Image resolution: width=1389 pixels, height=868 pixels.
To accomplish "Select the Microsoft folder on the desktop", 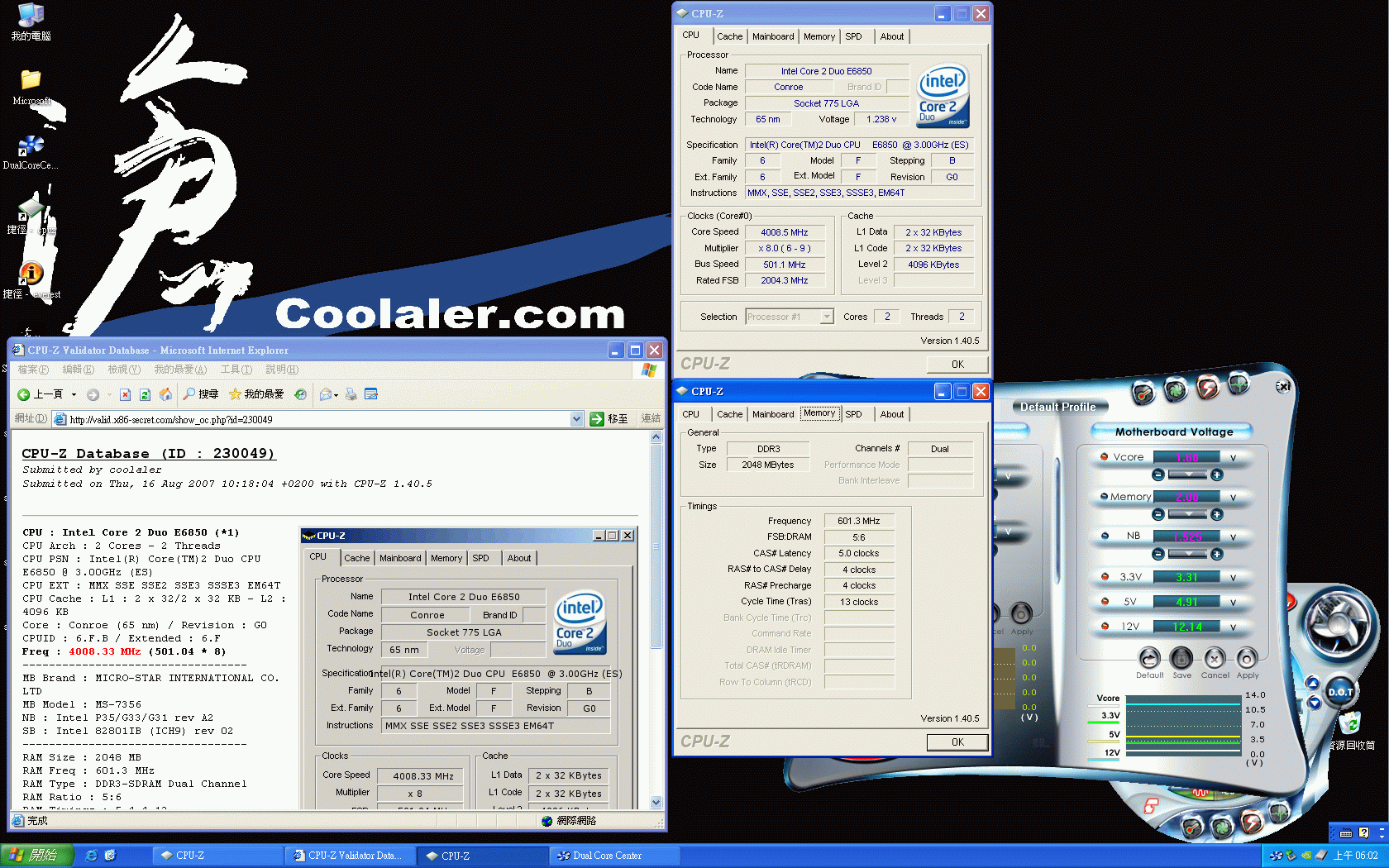I will [31, 88].
